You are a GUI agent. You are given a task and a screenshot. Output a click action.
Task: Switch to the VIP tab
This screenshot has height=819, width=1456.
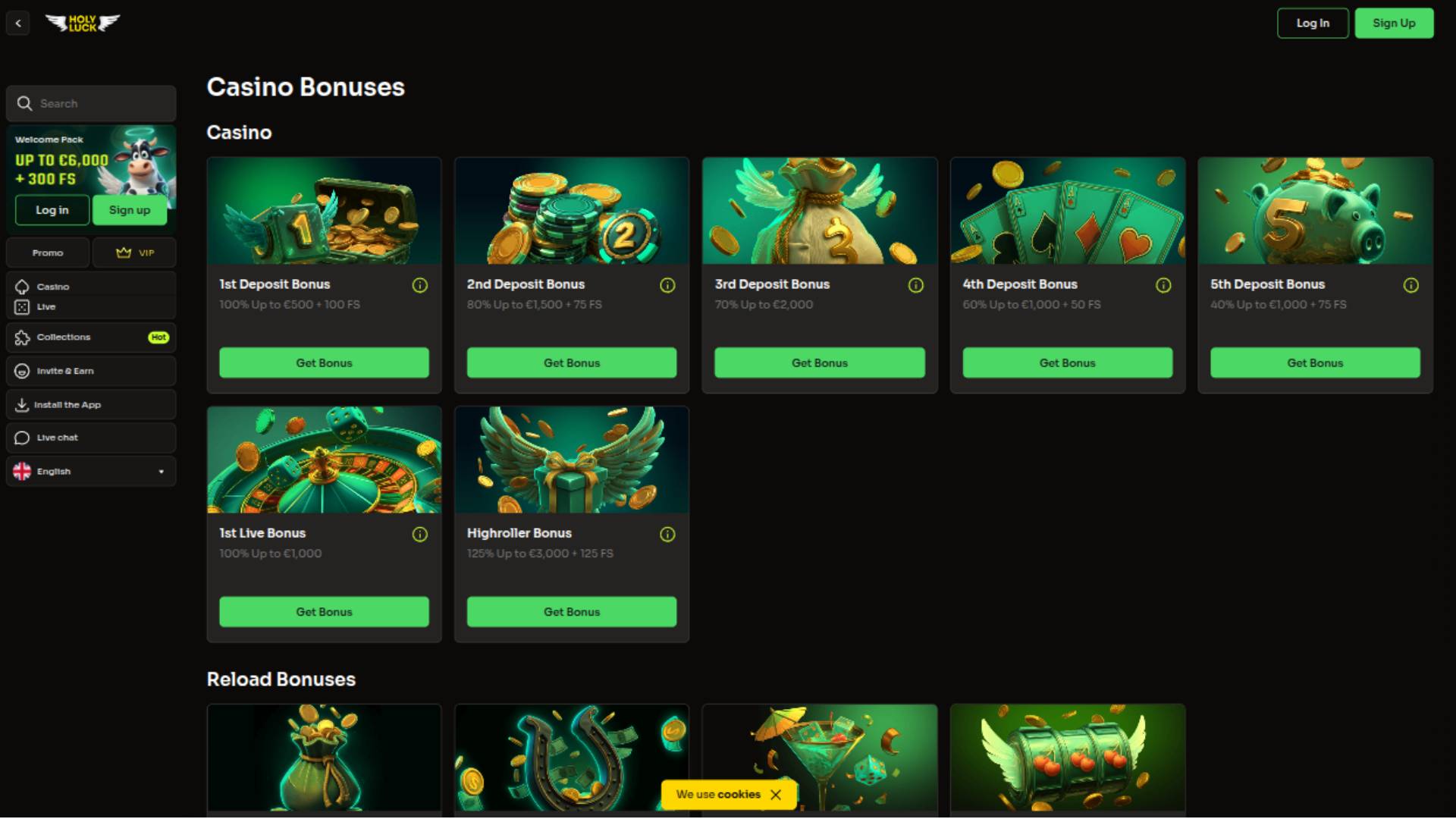(x=134, y=253)
